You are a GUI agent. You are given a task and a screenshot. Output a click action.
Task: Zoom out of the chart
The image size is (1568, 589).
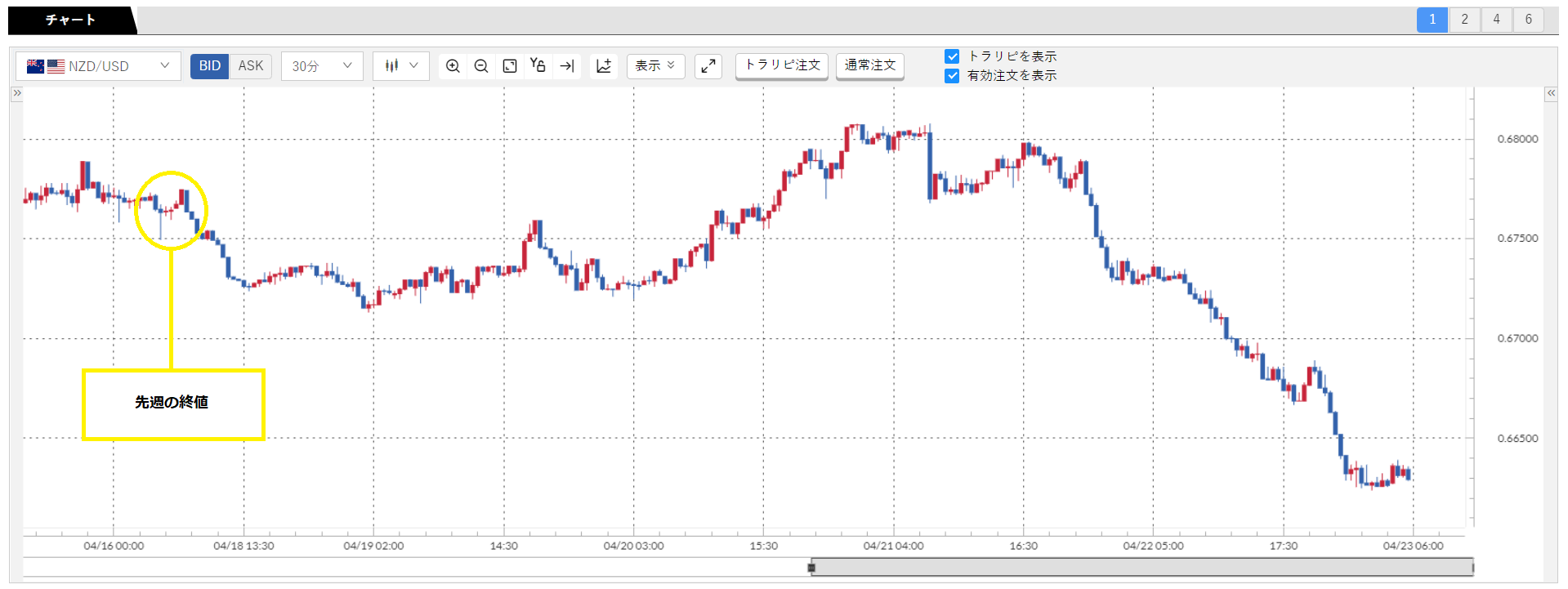coord(481,66)
